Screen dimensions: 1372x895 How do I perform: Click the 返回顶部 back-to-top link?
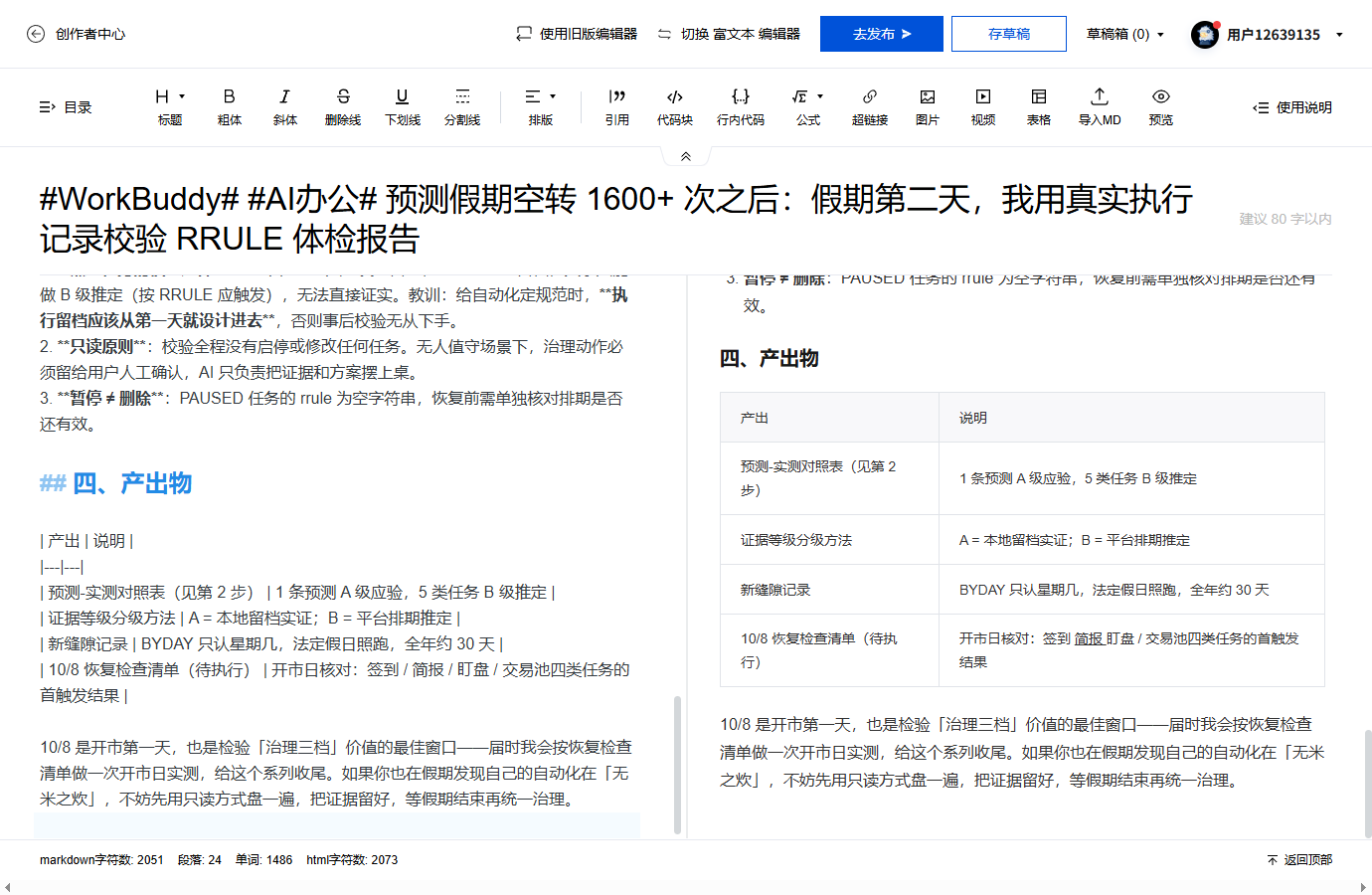point(1299,860)
